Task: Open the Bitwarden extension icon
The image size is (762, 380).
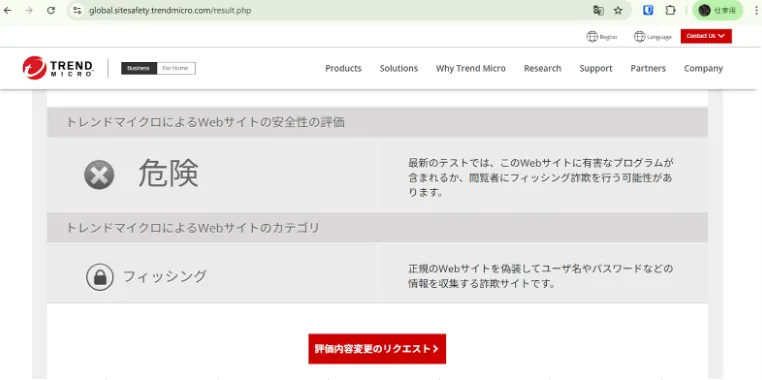Action: [x=648, y=10]
